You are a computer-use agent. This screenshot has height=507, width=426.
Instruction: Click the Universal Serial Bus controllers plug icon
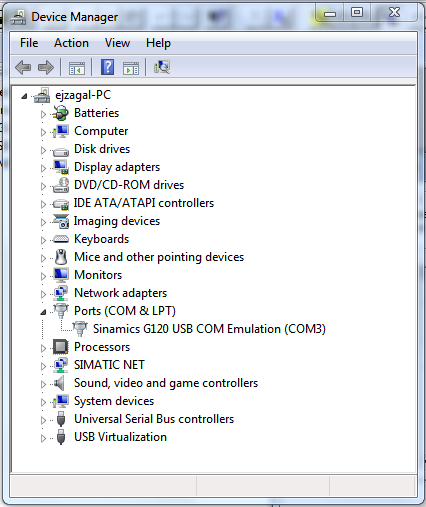(61, 419)
